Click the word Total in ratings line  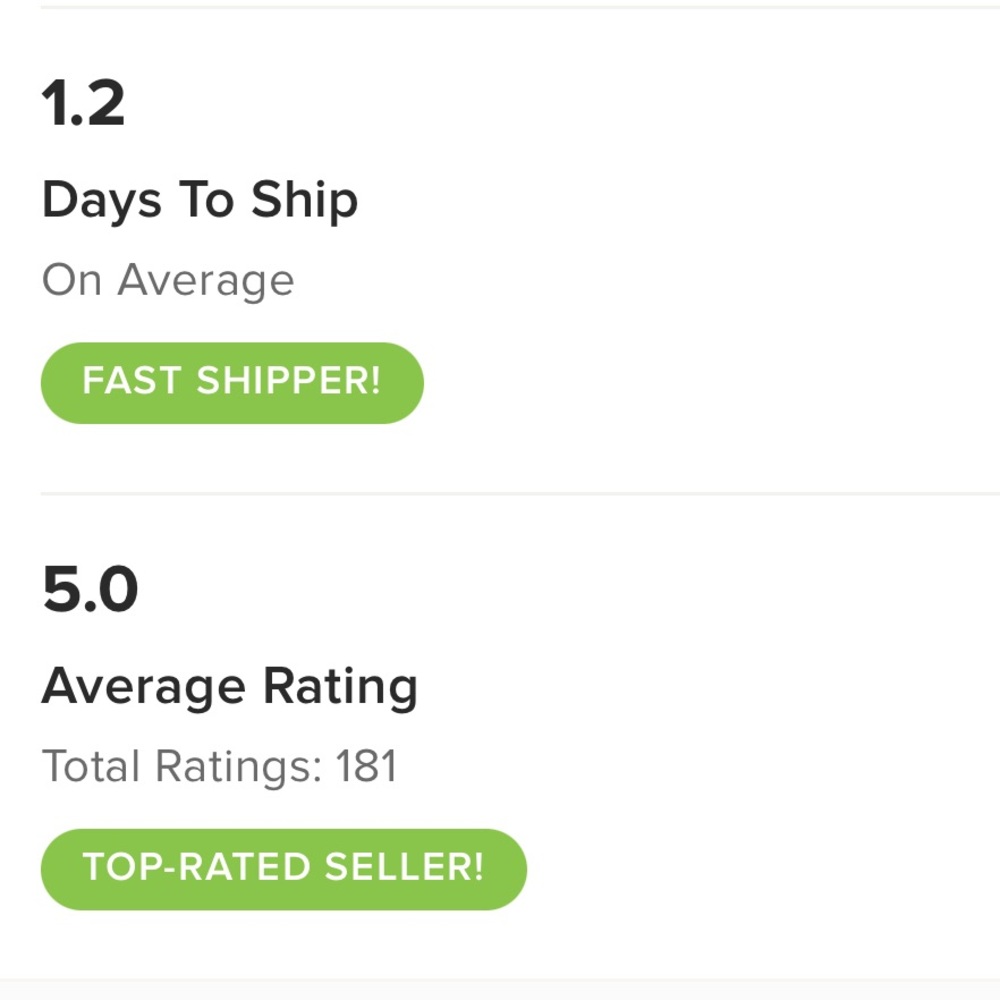tap(91, 767)
